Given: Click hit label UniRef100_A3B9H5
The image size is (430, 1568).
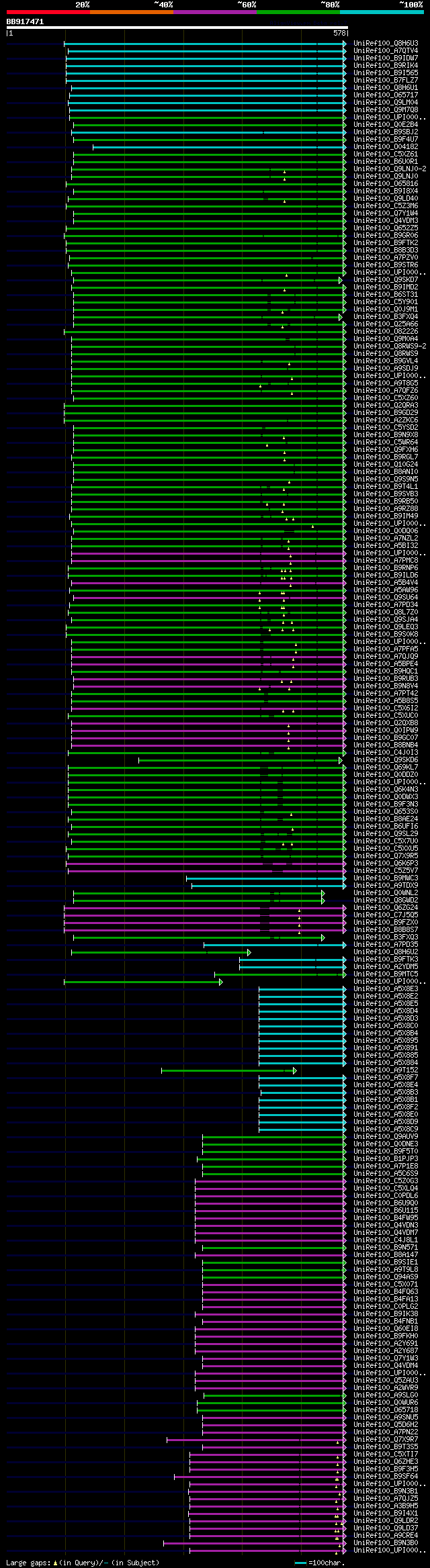Looking at the screenshot, I should 386,1506.
